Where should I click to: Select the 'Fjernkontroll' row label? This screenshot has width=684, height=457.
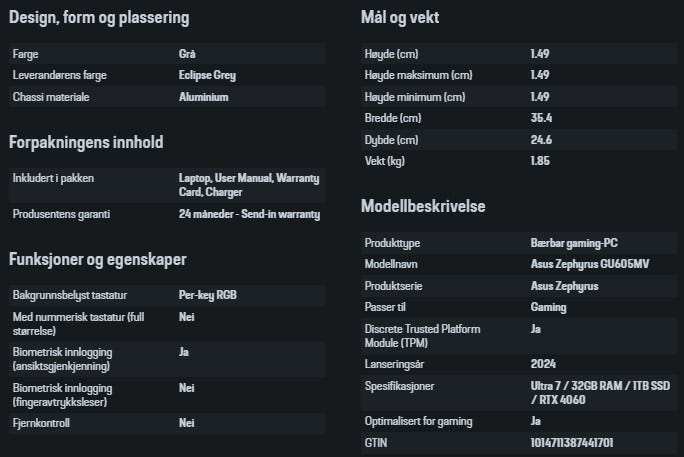point(42,423)
